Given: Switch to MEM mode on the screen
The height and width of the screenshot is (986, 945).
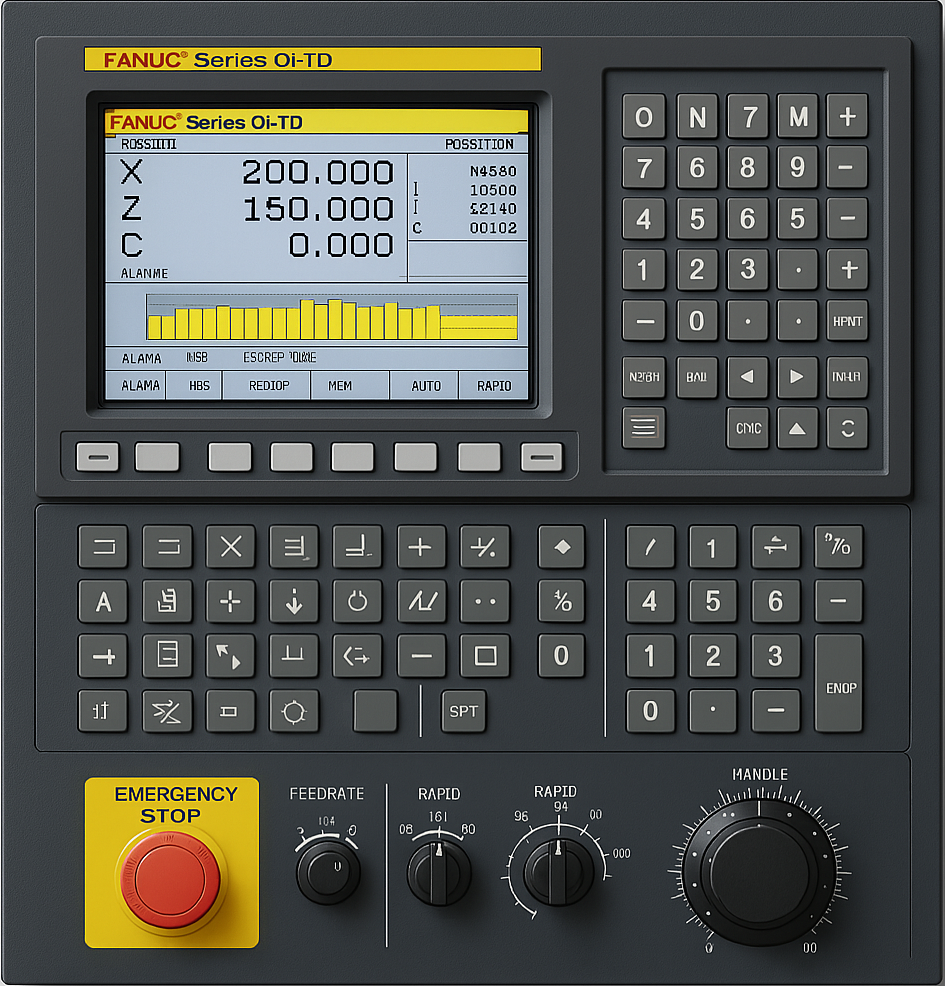Looking at the screenshot, I should point(350,385).
